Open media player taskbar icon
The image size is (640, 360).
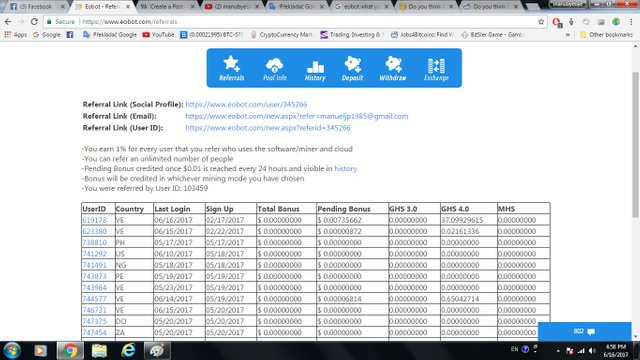pyautogui.click(x=40, y=351)
